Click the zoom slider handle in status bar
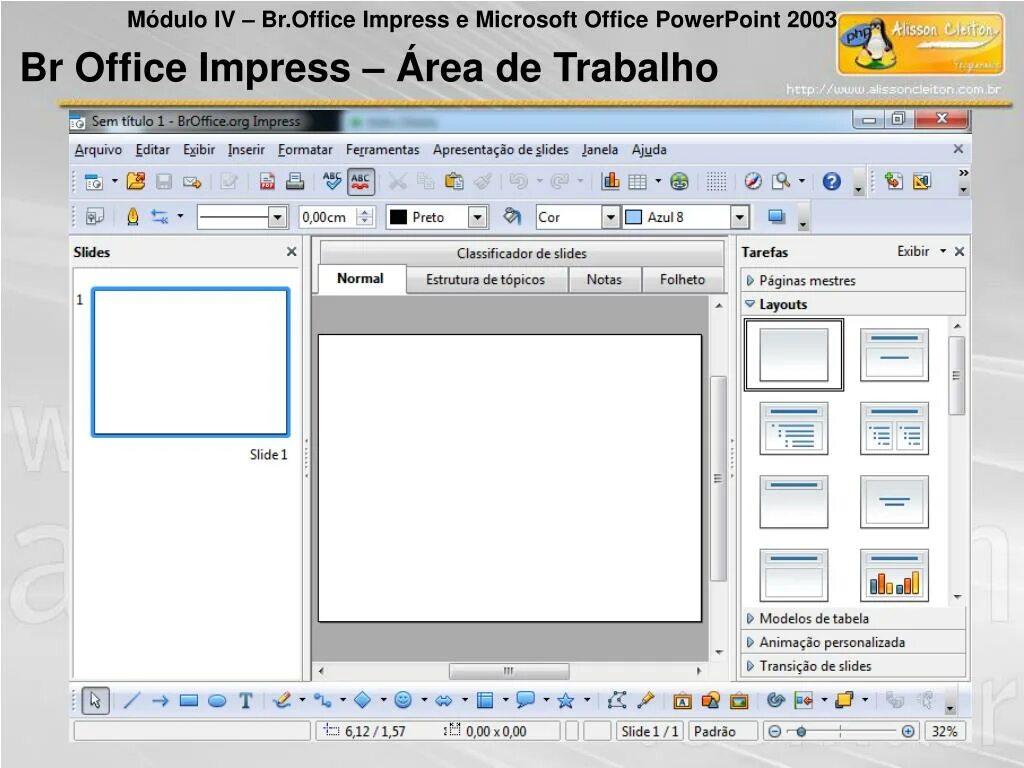1024x768 pixels. [x=801, y=731]
